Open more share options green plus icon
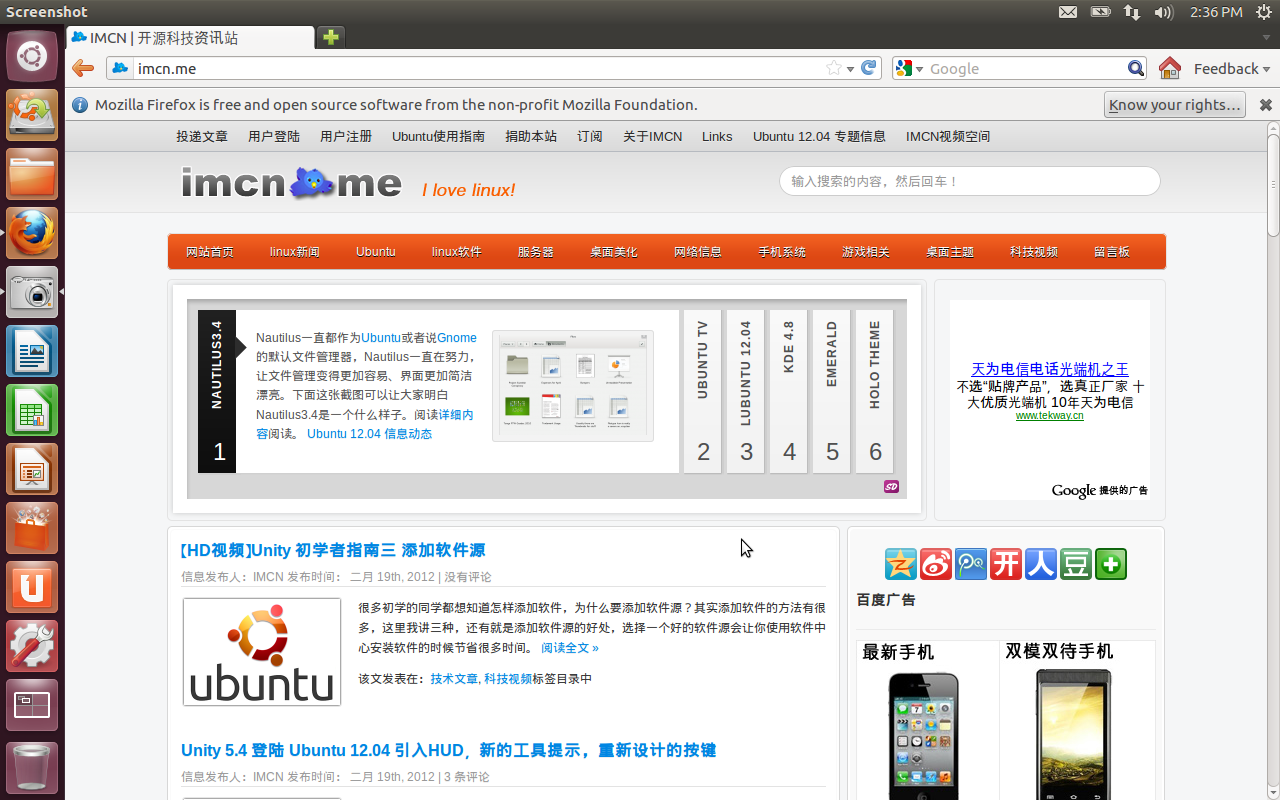 tap(1111, 564)
